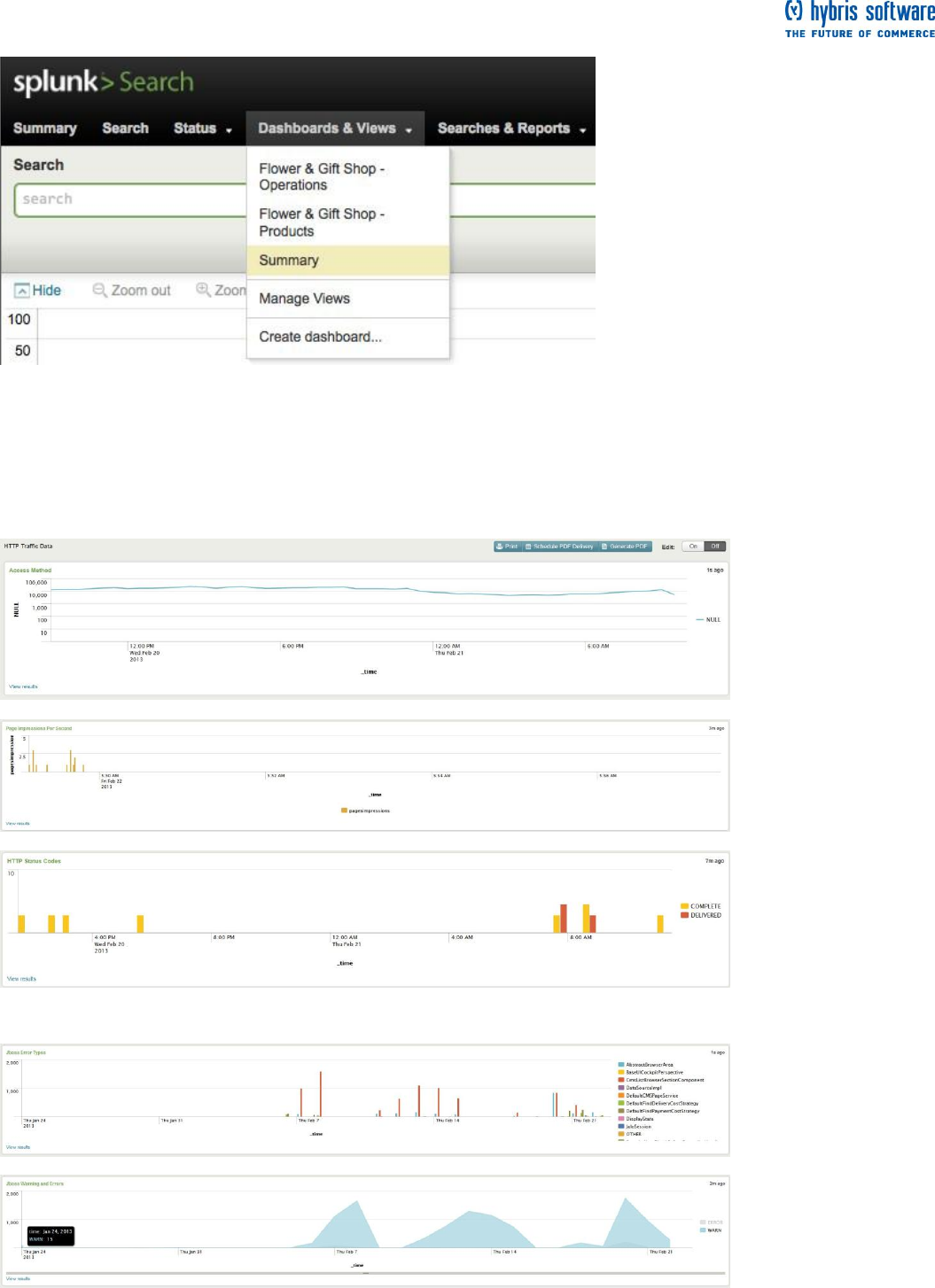The image size is (935, 1288).
Task: Click the Print button
Action: pos(509,547)
